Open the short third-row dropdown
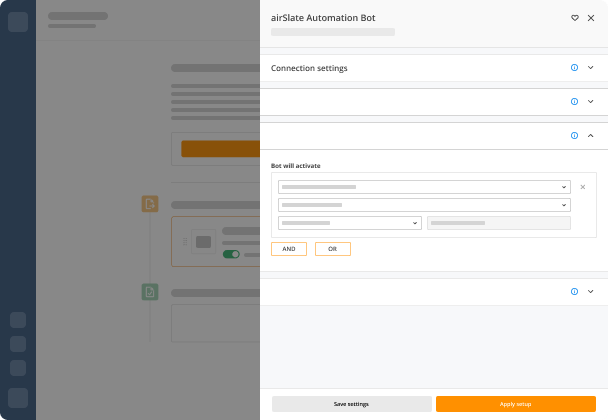Screen dimensions: 608x420 pyautogui.click(x=350, y=223)
